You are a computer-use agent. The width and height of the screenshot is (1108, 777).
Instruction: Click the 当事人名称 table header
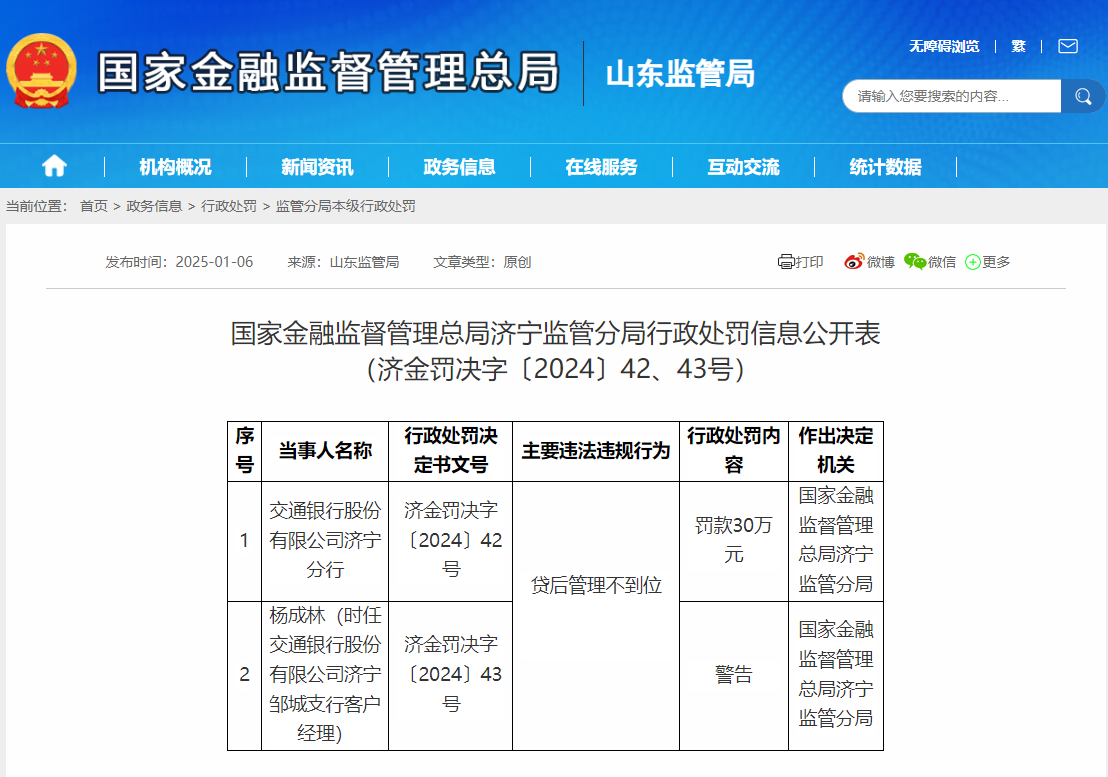(325, 451)
